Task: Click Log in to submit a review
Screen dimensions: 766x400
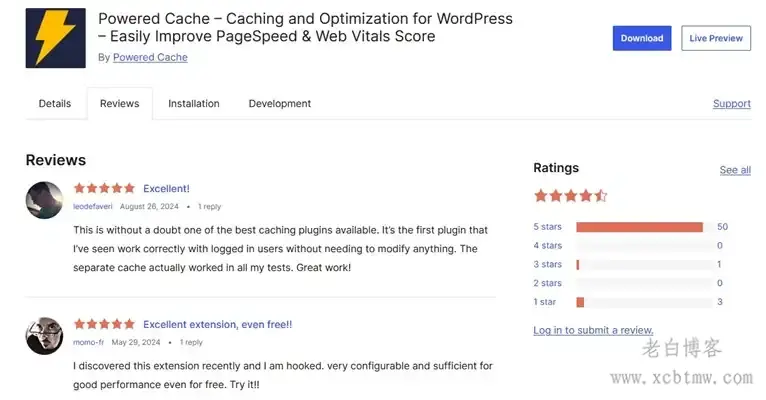Action: click(x=593, y=330)
